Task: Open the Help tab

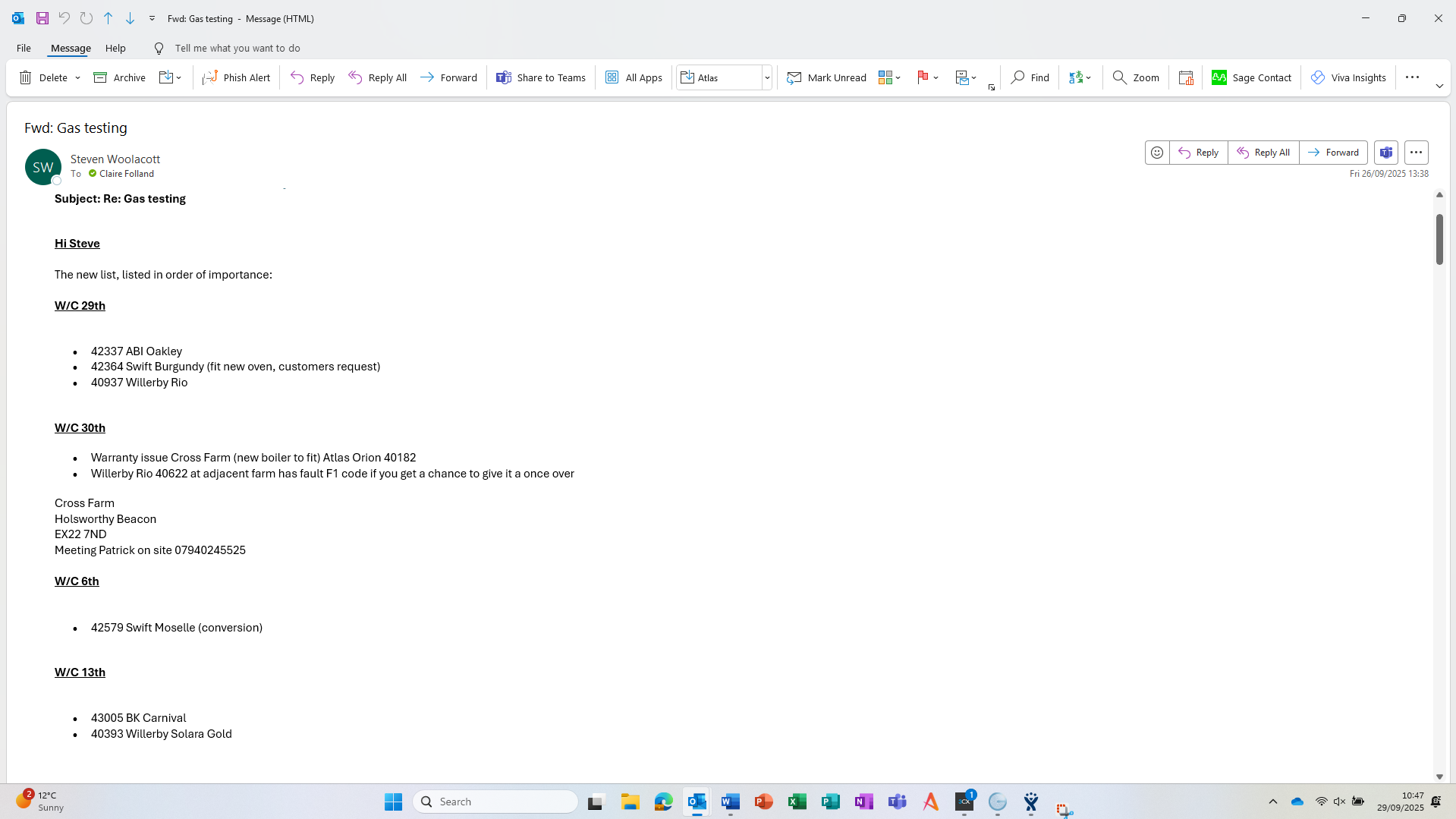Action: [115, 48]
